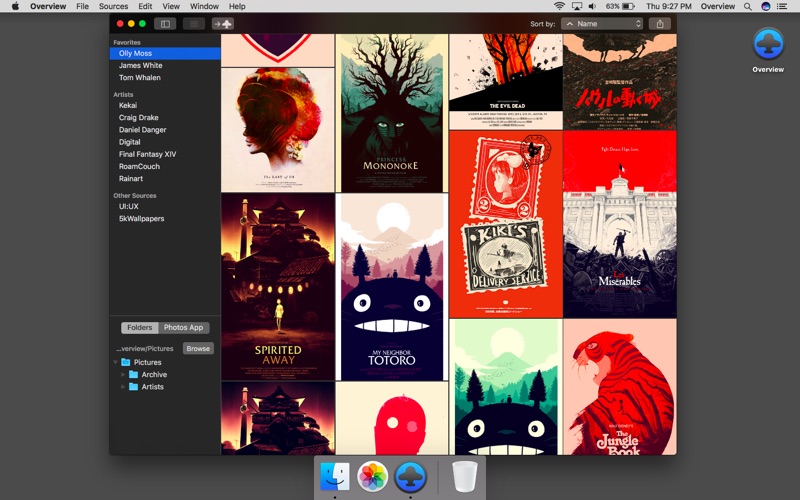The height and width of the screenshot is (500, 800).
Task: Click the Overview app in the Dock
Action: point(410,477)
